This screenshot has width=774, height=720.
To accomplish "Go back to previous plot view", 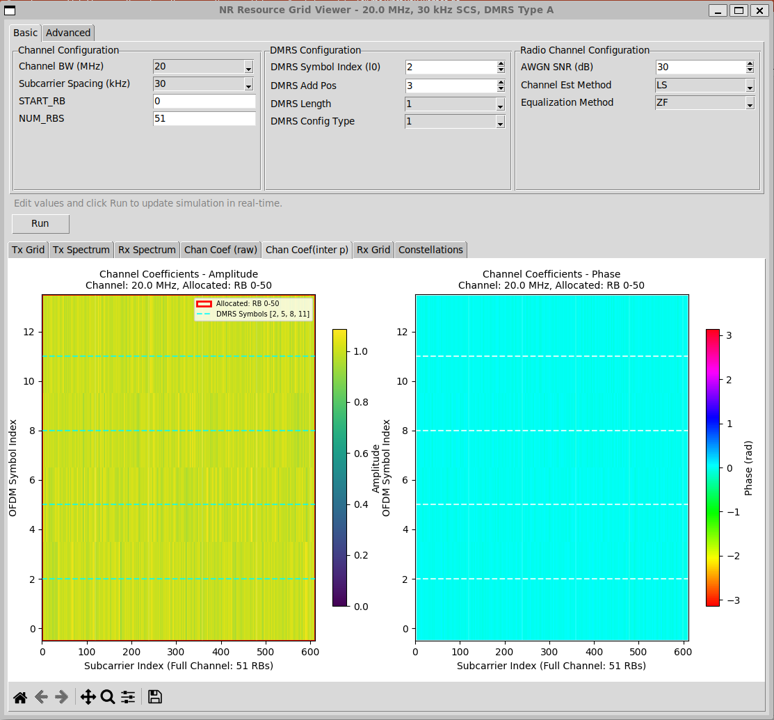I will click(41, 697).
